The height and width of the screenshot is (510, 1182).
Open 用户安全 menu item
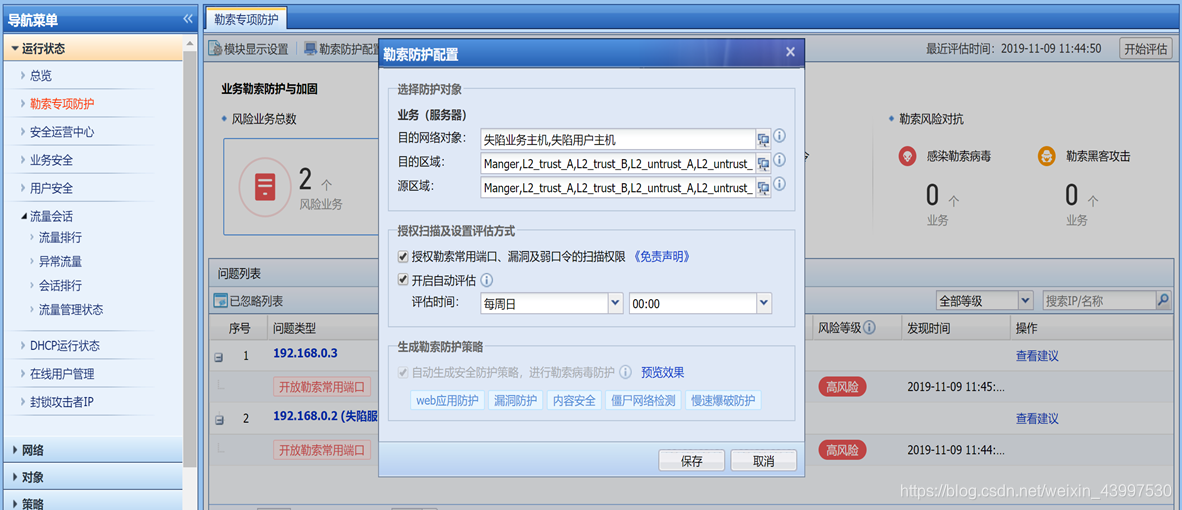51,188
